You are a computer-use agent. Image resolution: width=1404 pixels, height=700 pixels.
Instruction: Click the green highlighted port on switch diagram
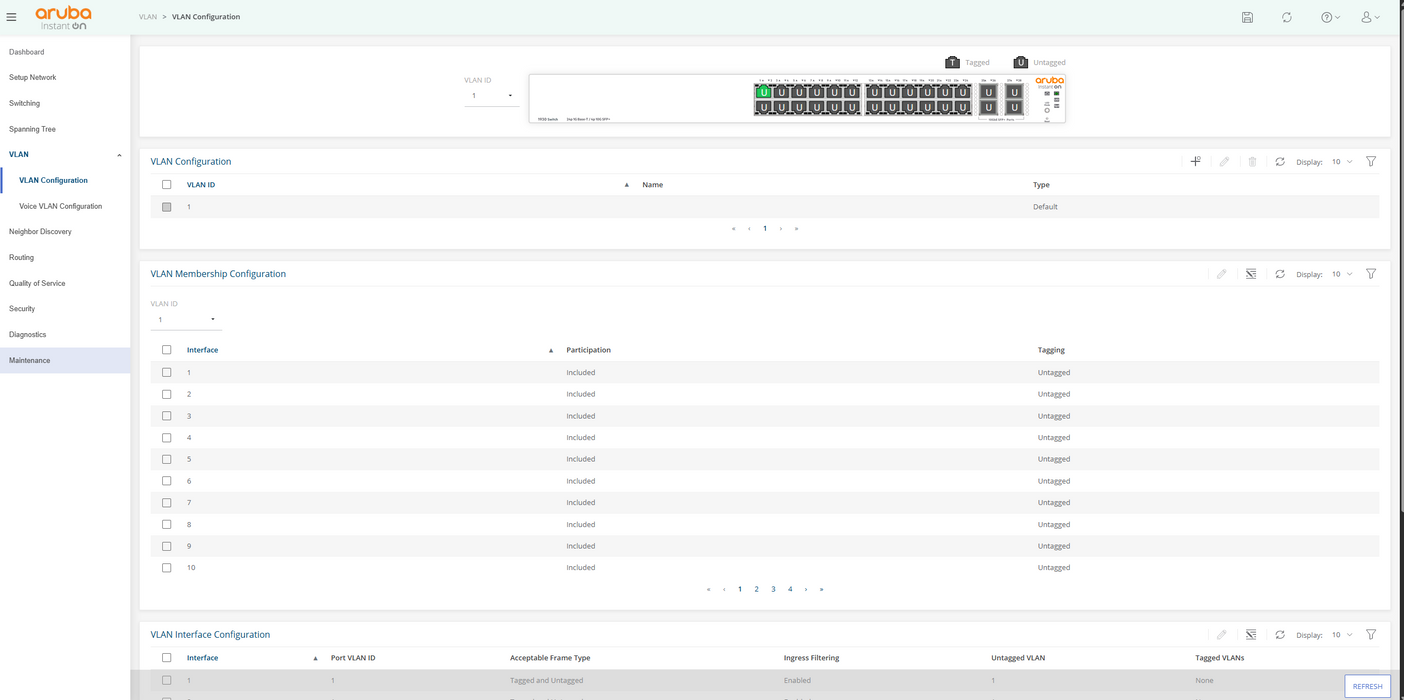(764, 92)
